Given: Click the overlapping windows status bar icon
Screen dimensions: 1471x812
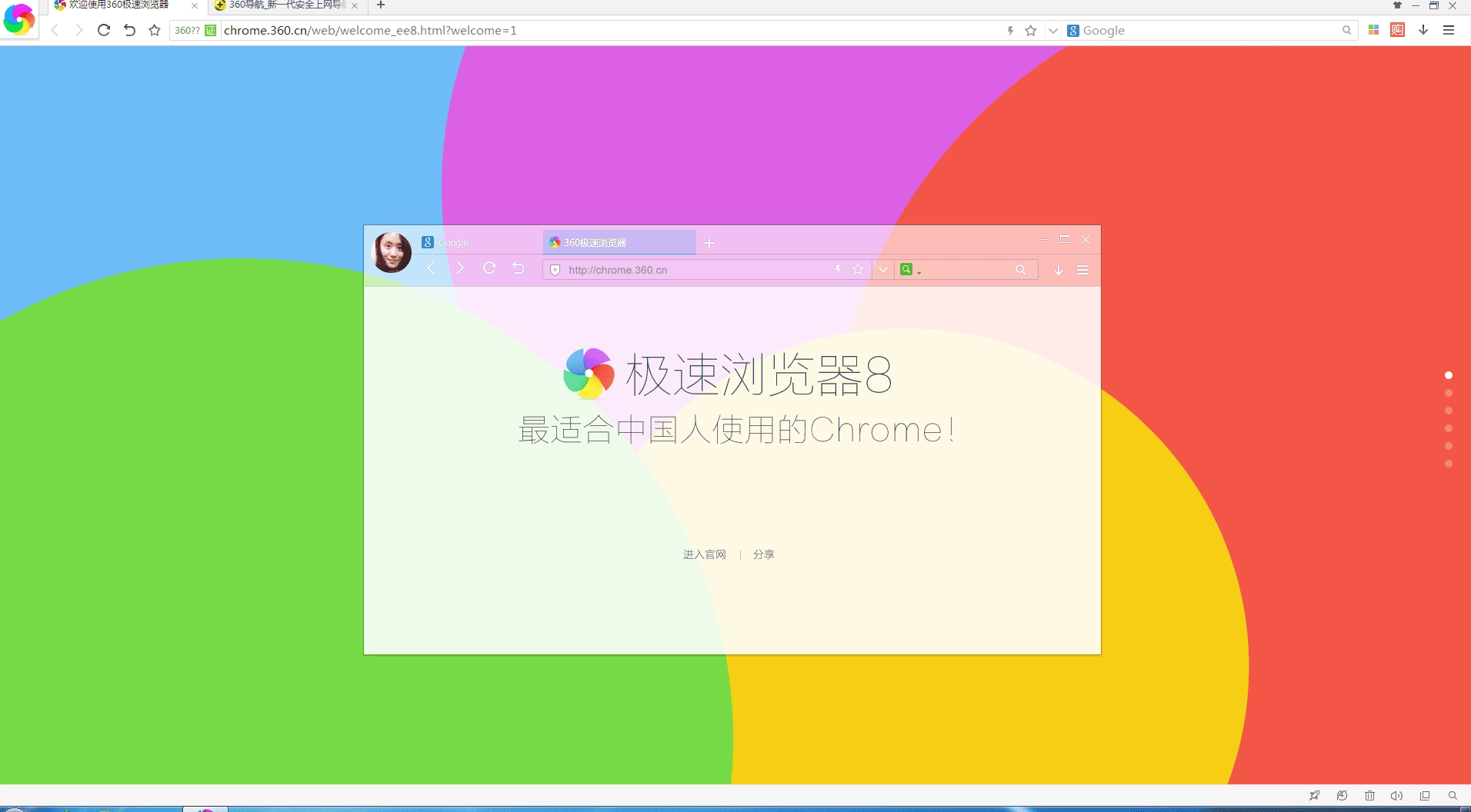Looking at the screenshot, I should 1425,796.
